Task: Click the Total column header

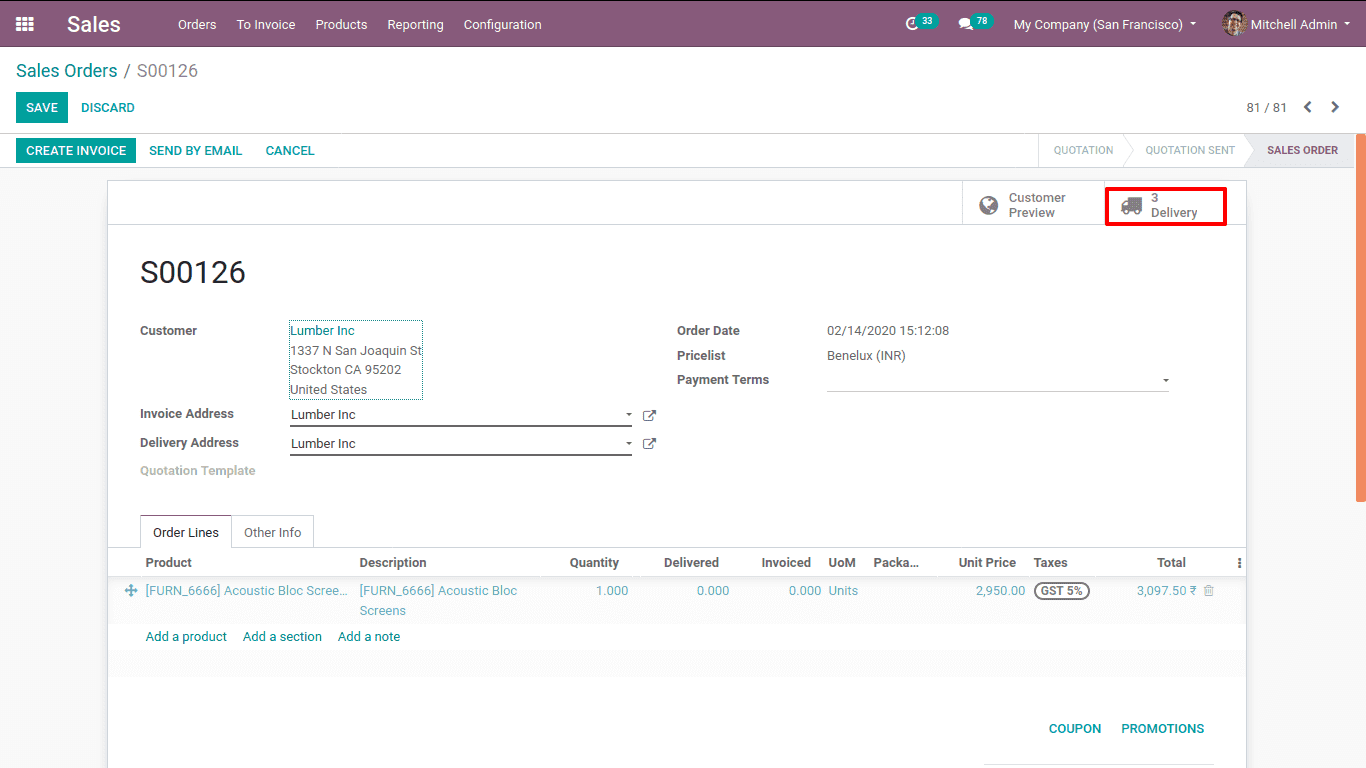Action: point(1171,563)
